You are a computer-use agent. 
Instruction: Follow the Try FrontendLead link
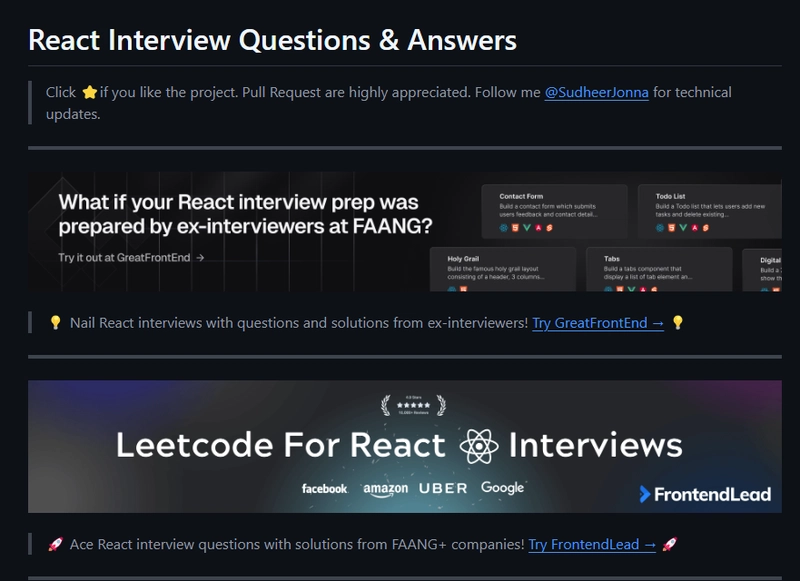point(592,544)
